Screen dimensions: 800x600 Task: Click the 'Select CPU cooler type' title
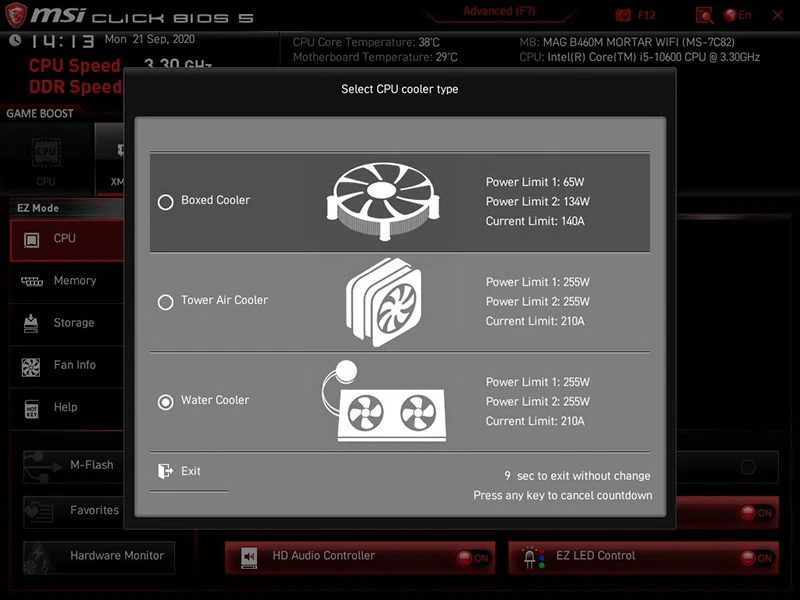point(399,89)
